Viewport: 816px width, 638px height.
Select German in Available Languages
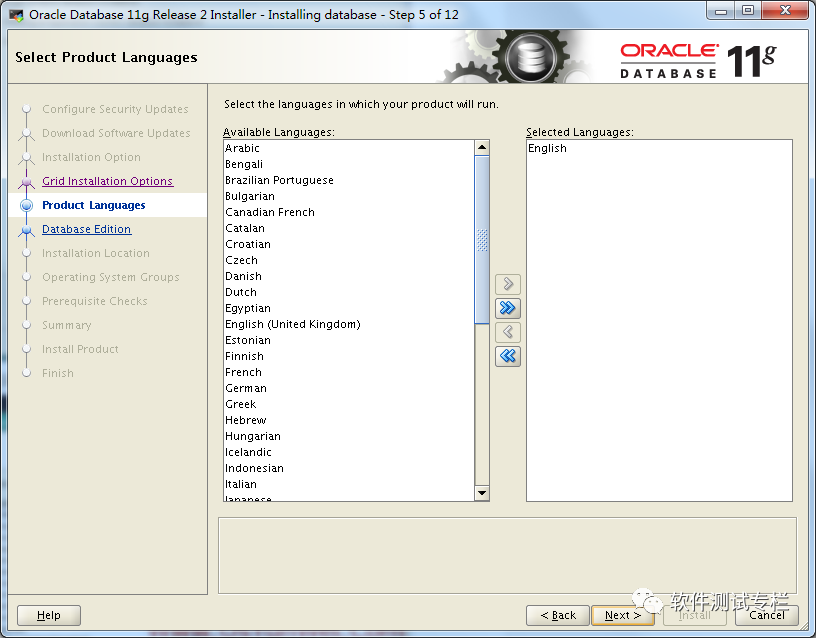pos(349,388)
